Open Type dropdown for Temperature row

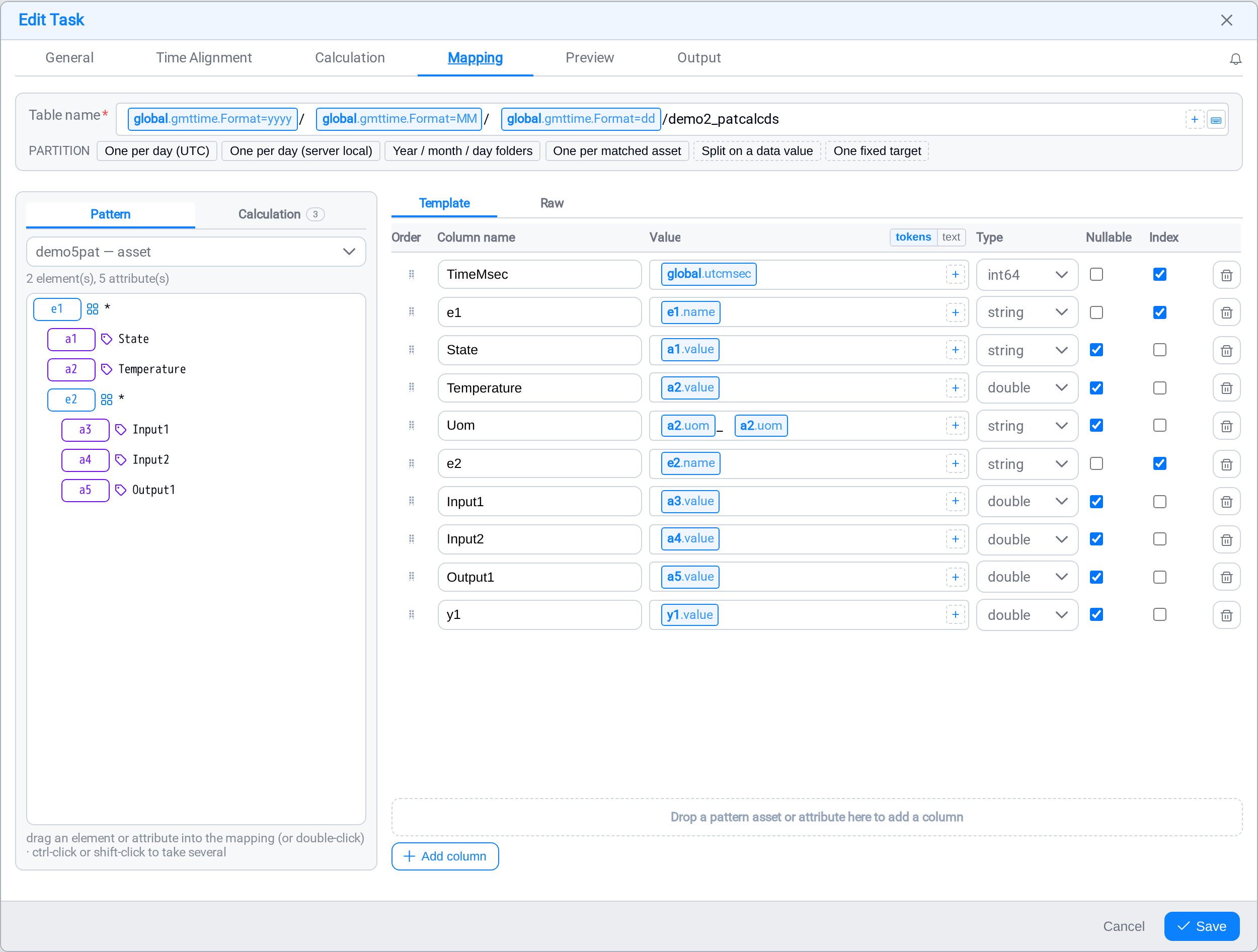tap(1027, 388)
